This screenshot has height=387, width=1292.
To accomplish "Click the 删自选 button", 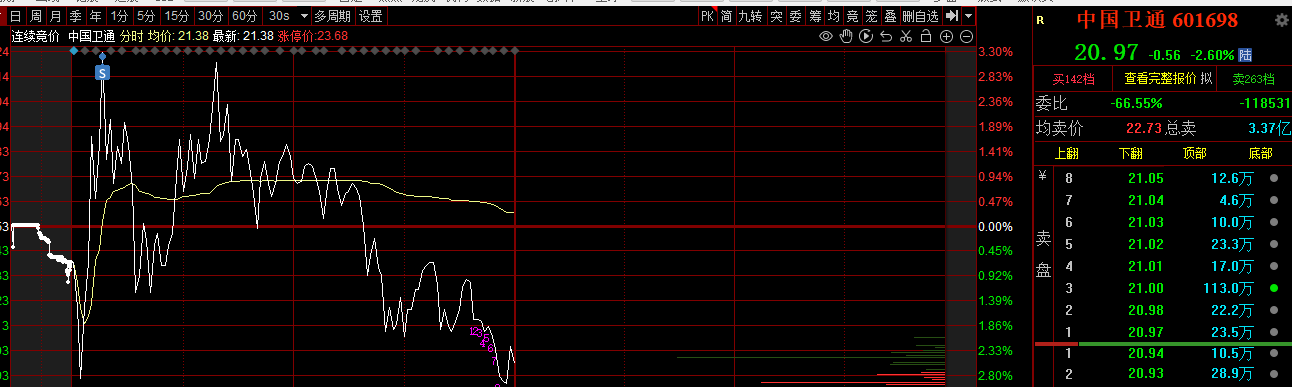I will pyautogui.click(x=921, y=16).
